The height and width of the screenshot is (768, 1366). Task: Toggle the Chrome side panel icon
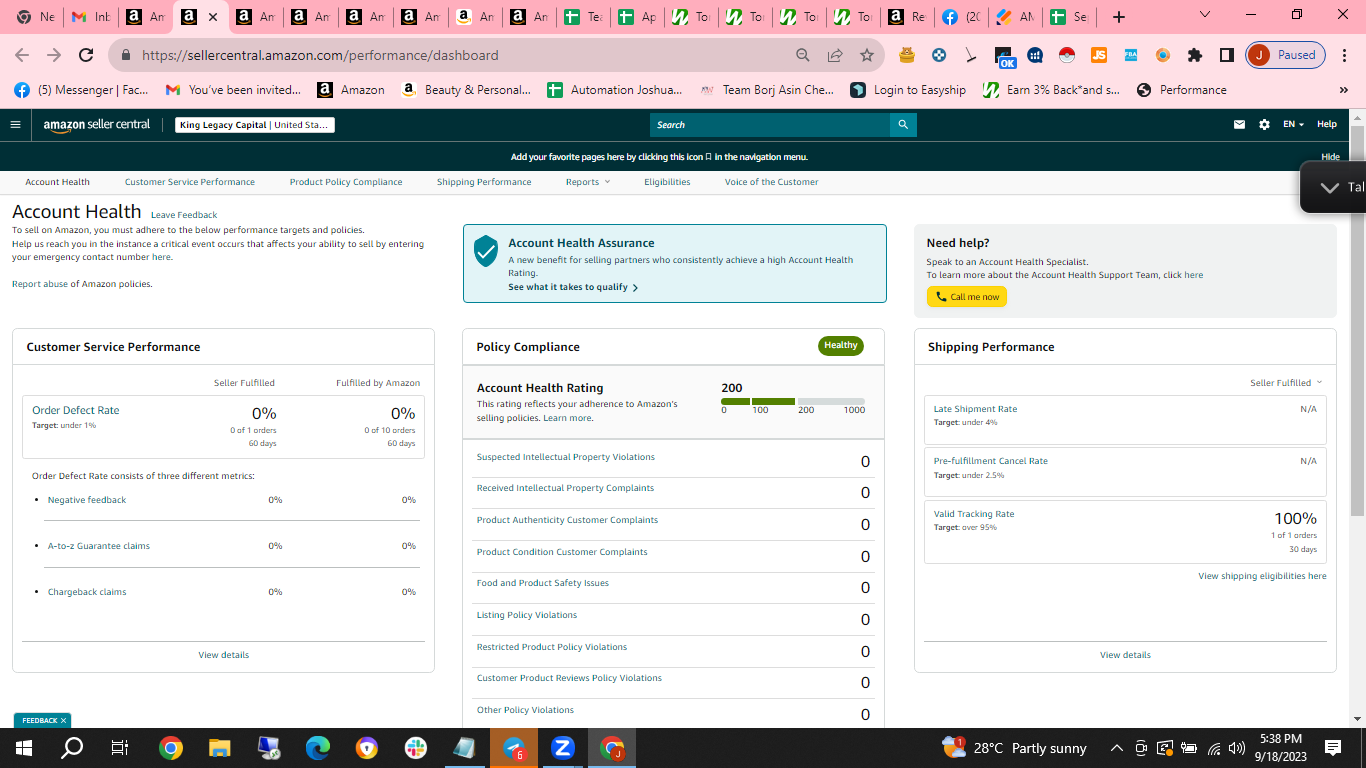click(x=1226, y=55)
